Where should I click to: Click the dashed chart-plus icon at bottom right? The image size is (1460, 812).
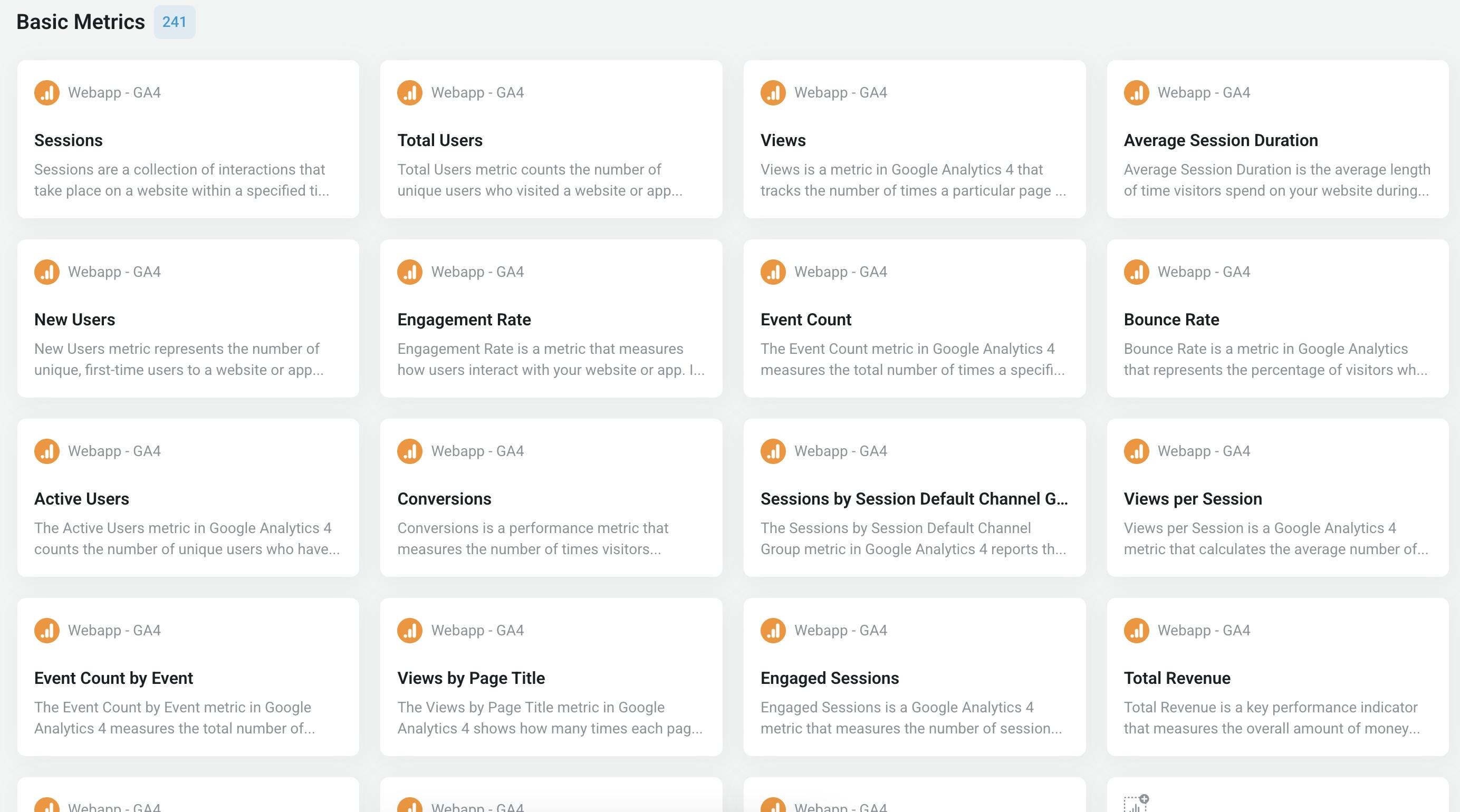1136,804
